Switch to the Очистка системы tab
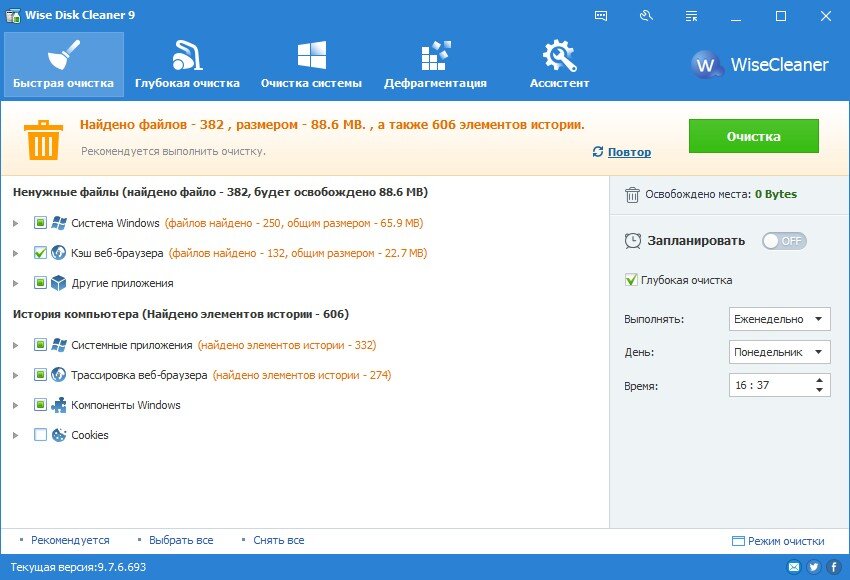Viewport: 850px width, 580px height. coord(311,65)
